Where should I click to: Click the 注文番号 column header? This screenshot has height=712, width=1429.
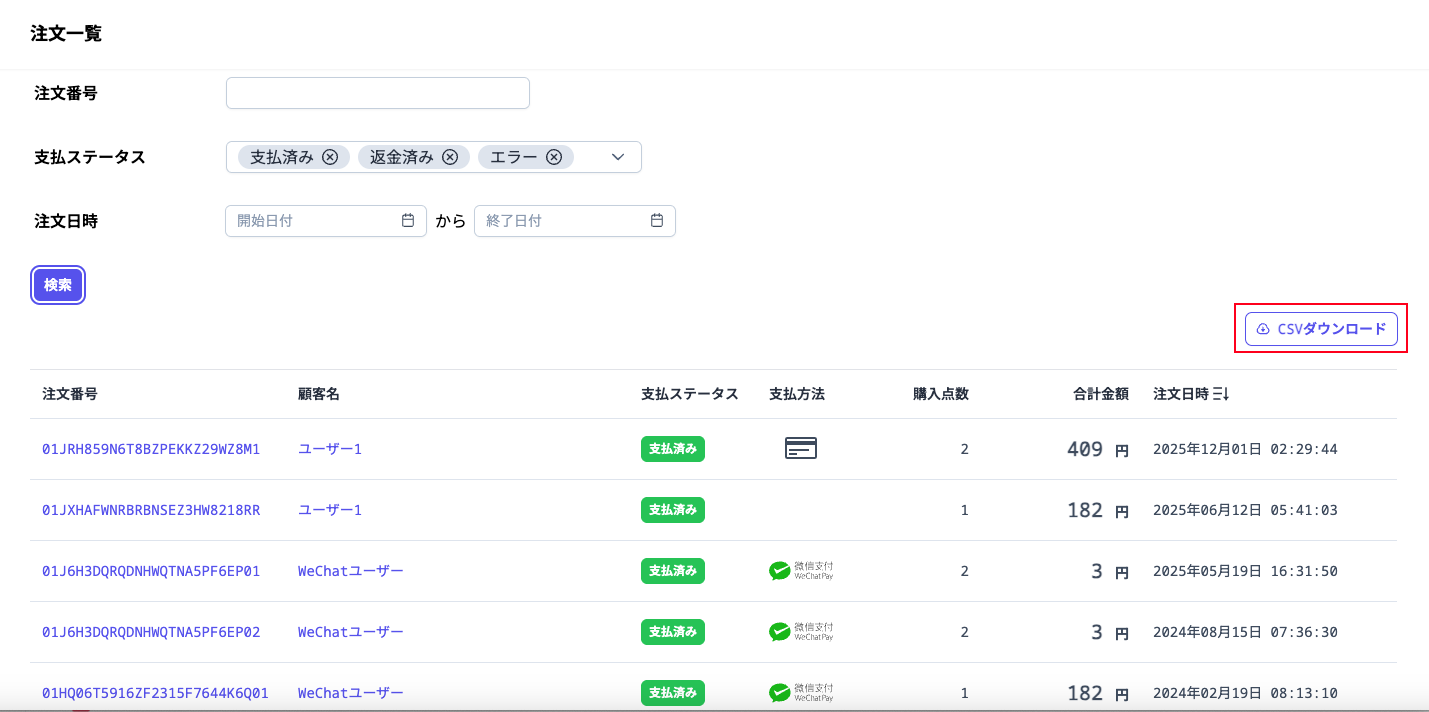[70, 394]
